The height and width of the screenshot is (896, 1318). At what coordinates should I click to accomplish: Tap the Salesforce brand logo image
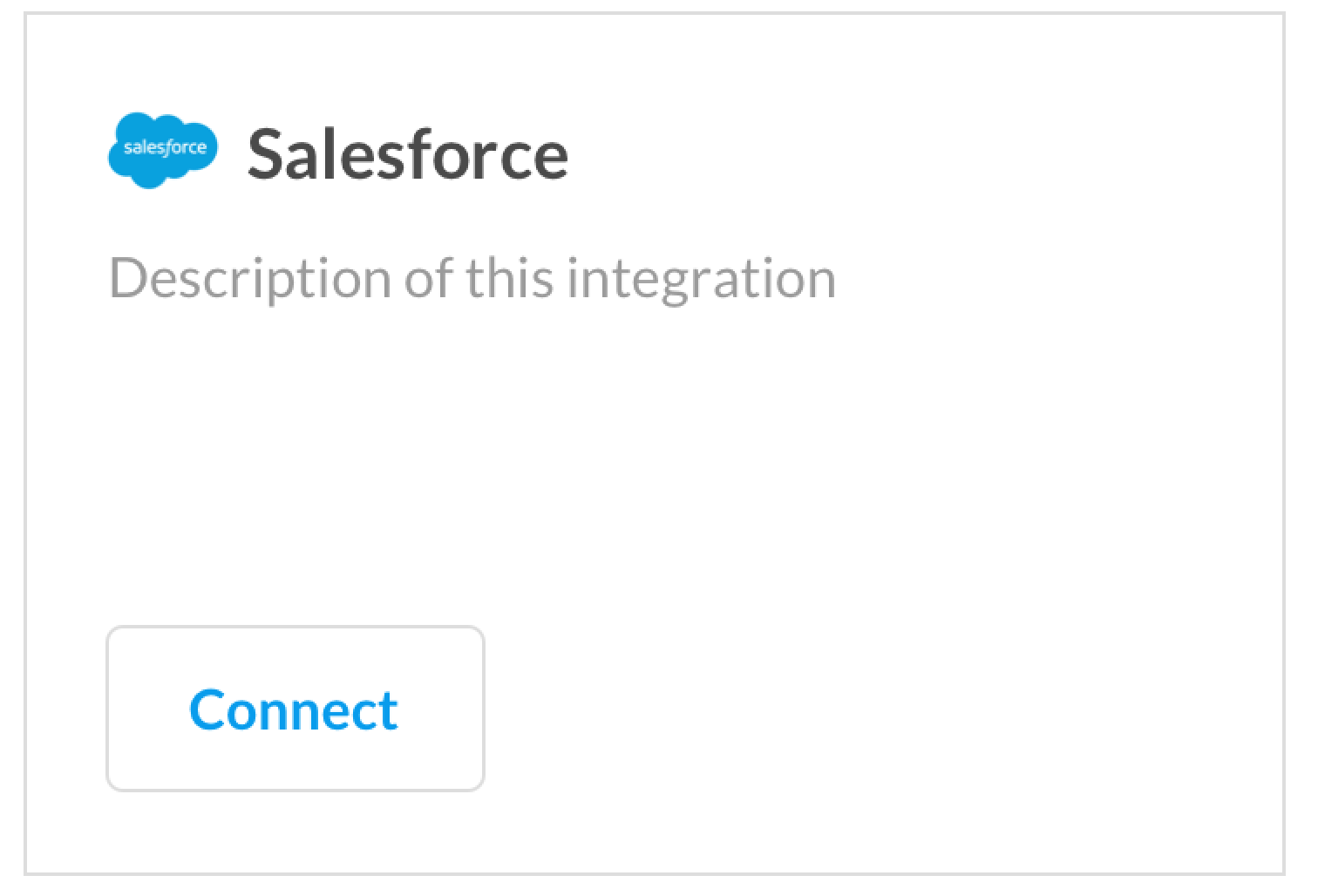pos(163,150)
